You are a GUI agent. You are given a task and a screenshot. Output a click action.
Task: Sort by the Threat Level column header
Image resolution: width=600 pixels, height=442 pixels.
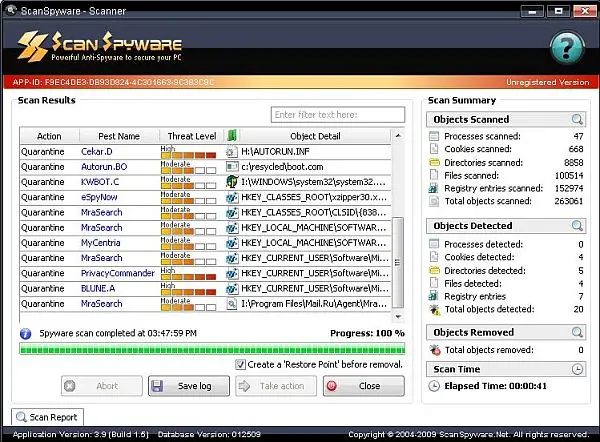(192, 136)
